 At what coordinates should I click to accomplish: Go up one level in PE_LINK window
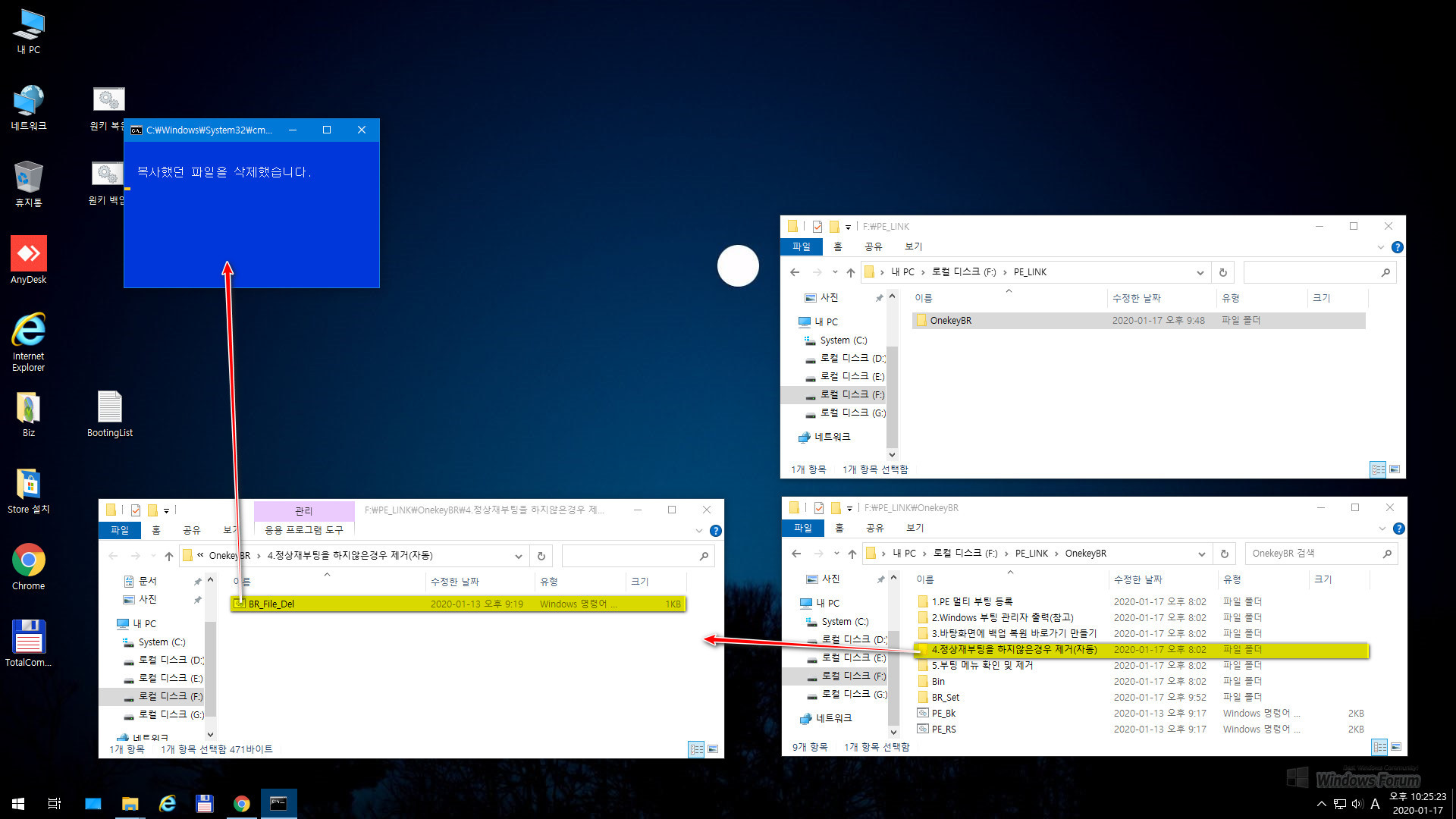851,272
